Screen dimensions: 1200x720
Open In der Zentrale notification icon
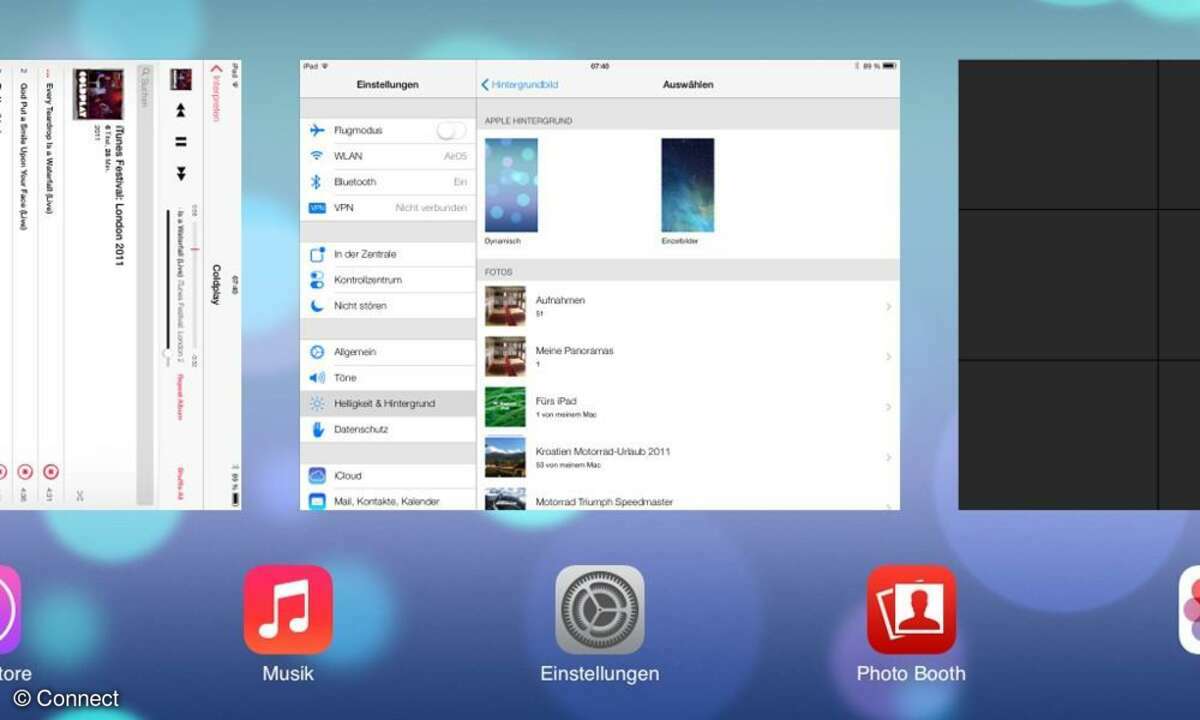coord(317,254)
